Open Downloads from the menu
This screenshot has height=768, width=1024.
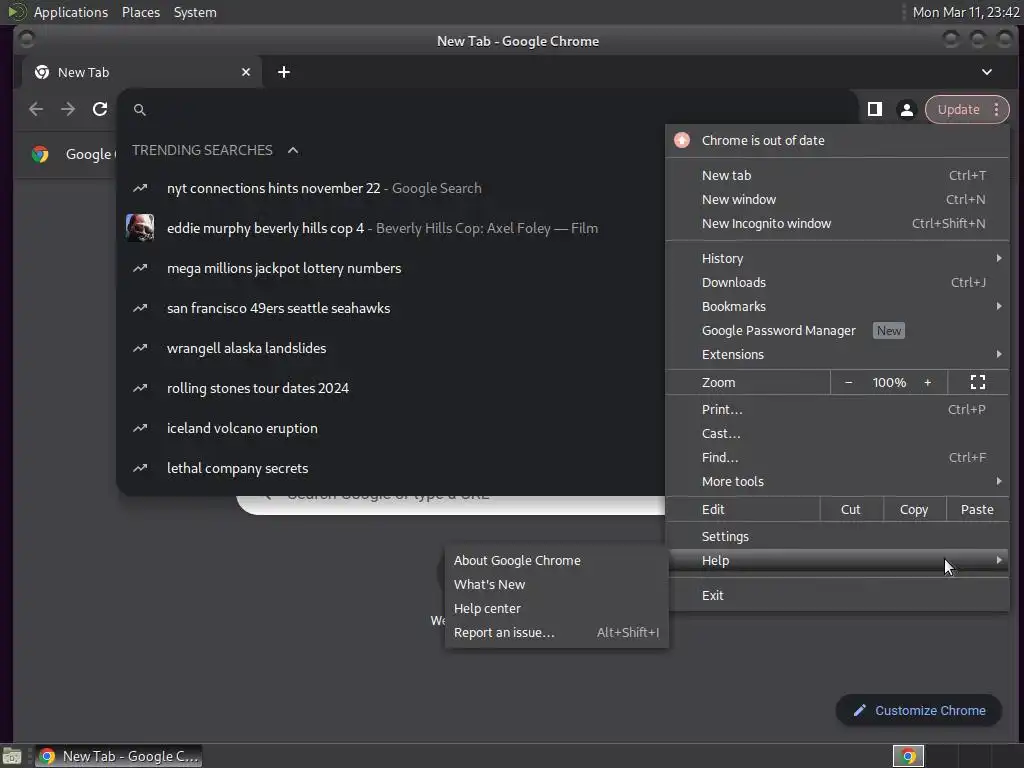tap(837, 283)
